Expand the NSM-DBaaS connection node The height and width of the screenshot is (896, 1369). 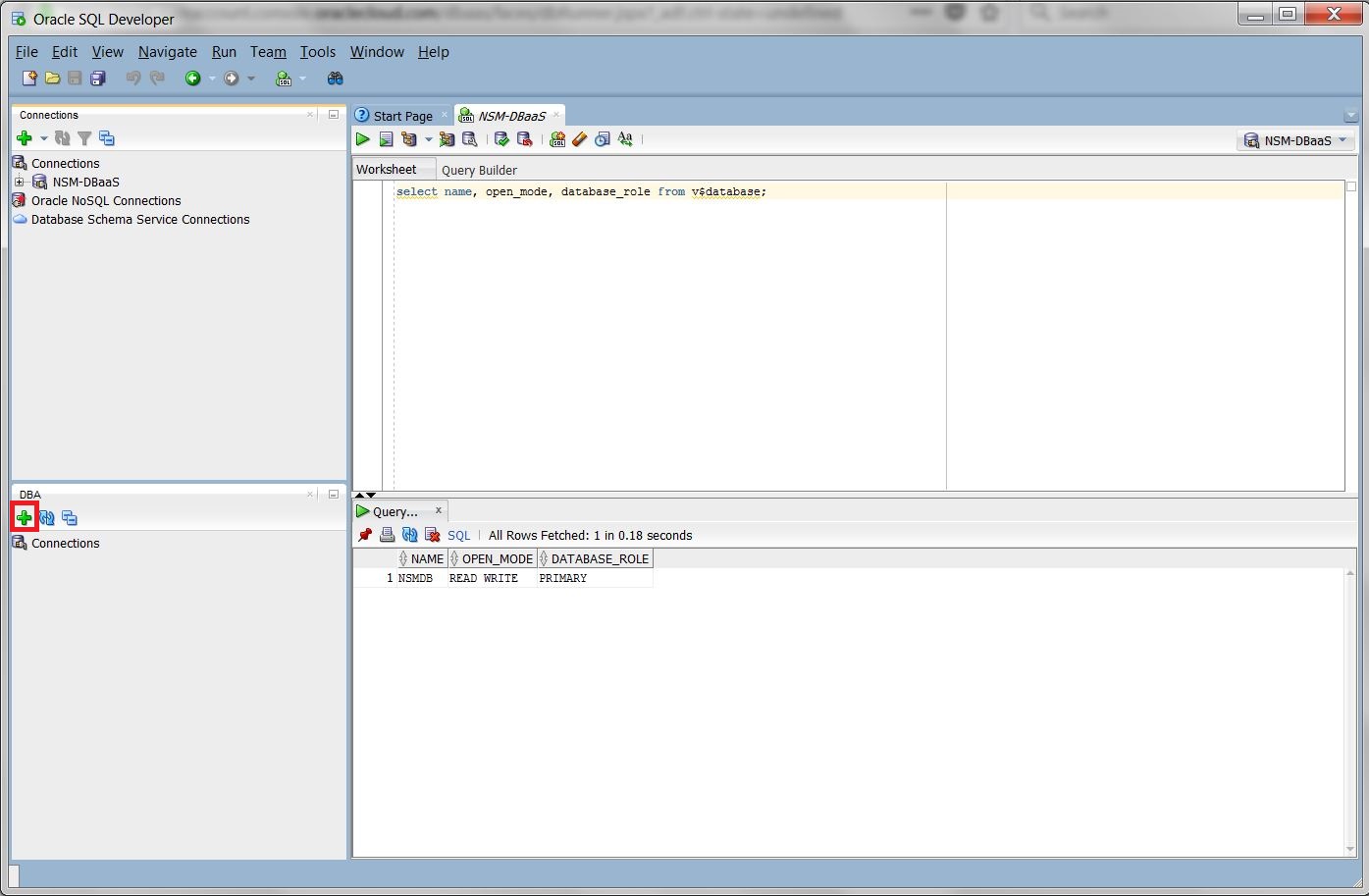pos(20,182)
